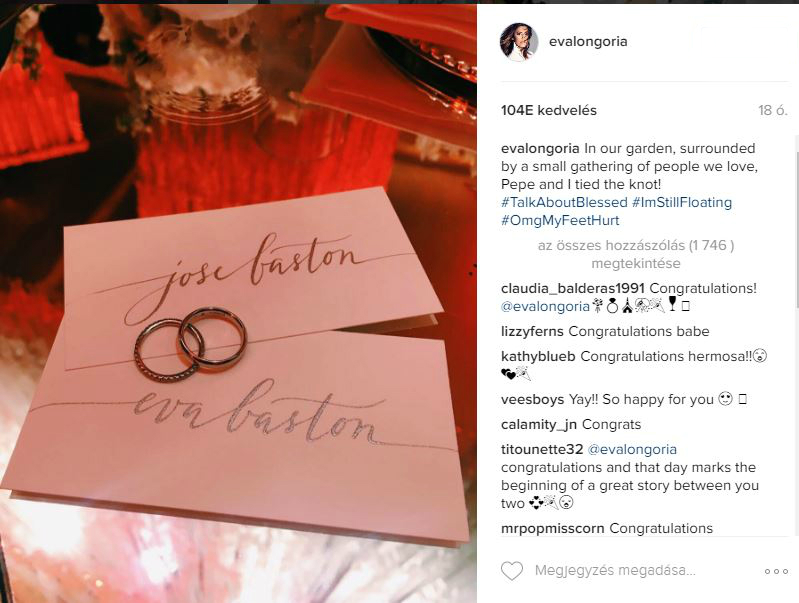Viewport: 799px width, 603px height.
Task: Click the #TalkAboutBlessed hashtag
Action: coord(564,202)
